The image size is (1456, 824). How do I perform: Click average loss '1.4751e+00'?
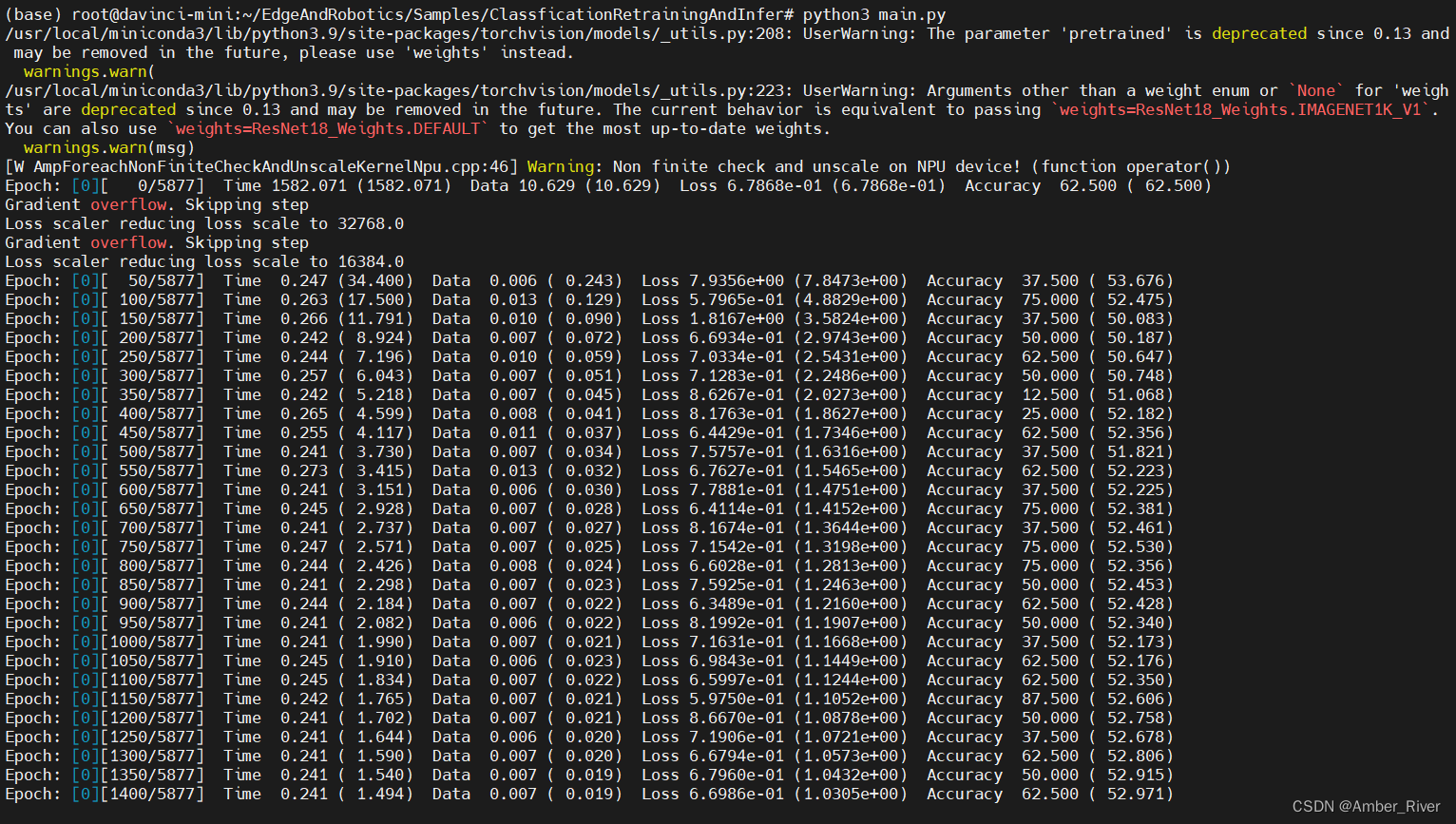(851, 489)
